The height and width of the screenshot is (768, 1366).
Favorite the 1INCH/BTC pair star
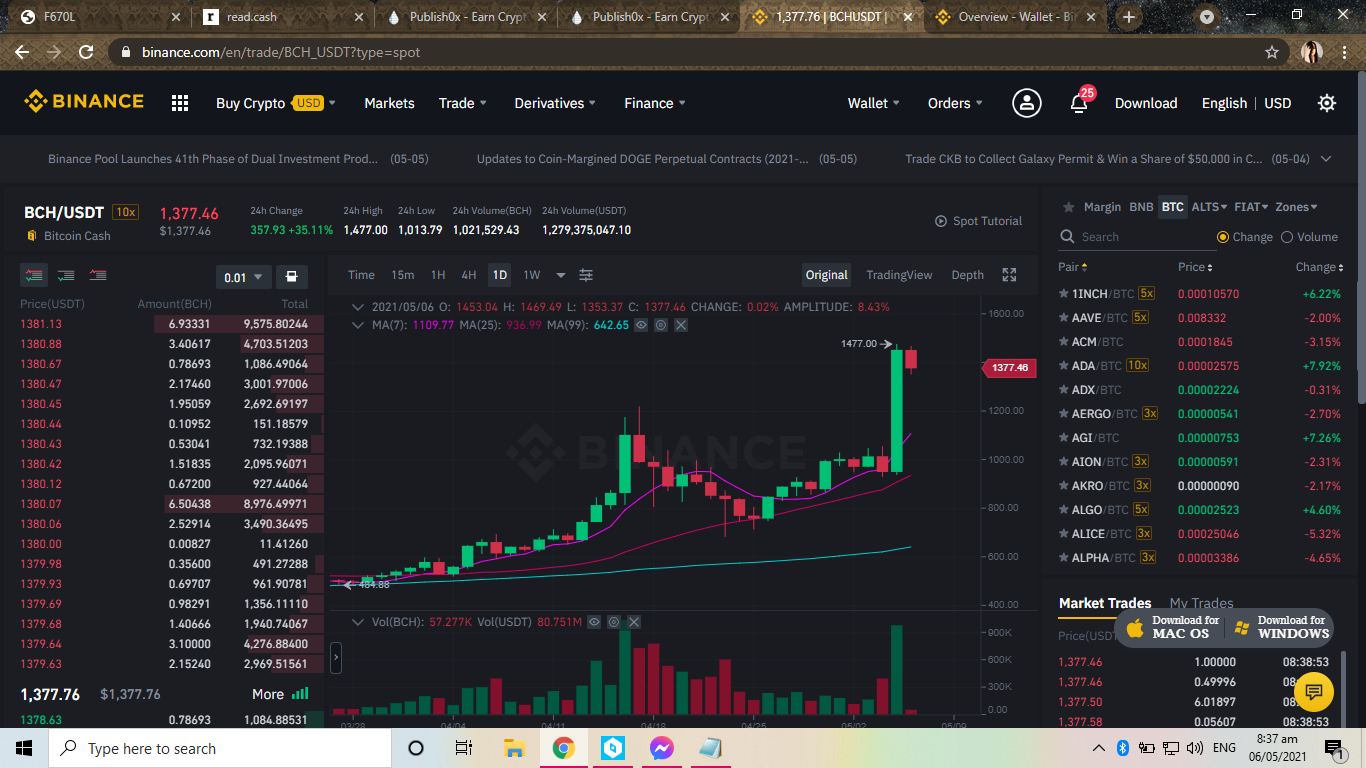coord(1064,294)
